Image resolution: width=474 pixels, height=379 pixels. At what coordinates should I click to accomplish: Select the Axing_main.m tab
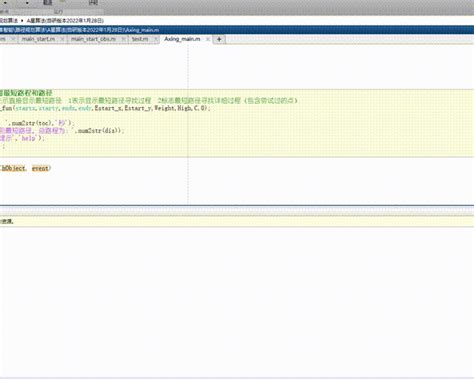pyautogui.click(x=182, y=39)
